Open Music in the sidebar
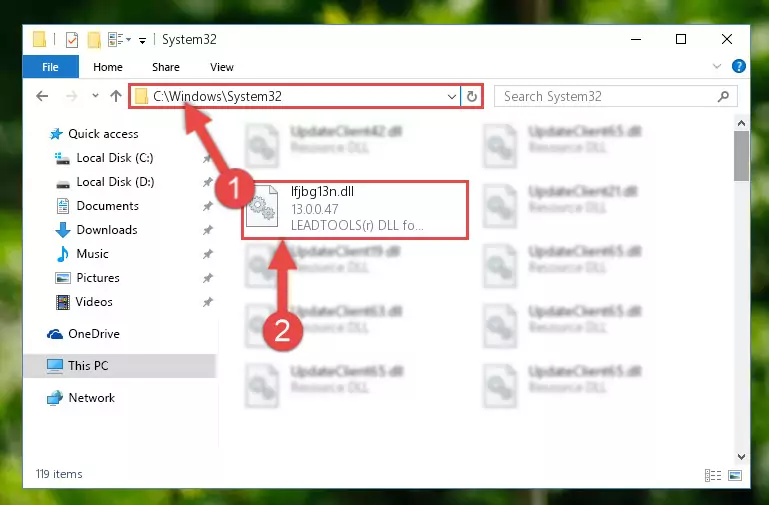Screen dimensions: 769x505 (92, 254)
